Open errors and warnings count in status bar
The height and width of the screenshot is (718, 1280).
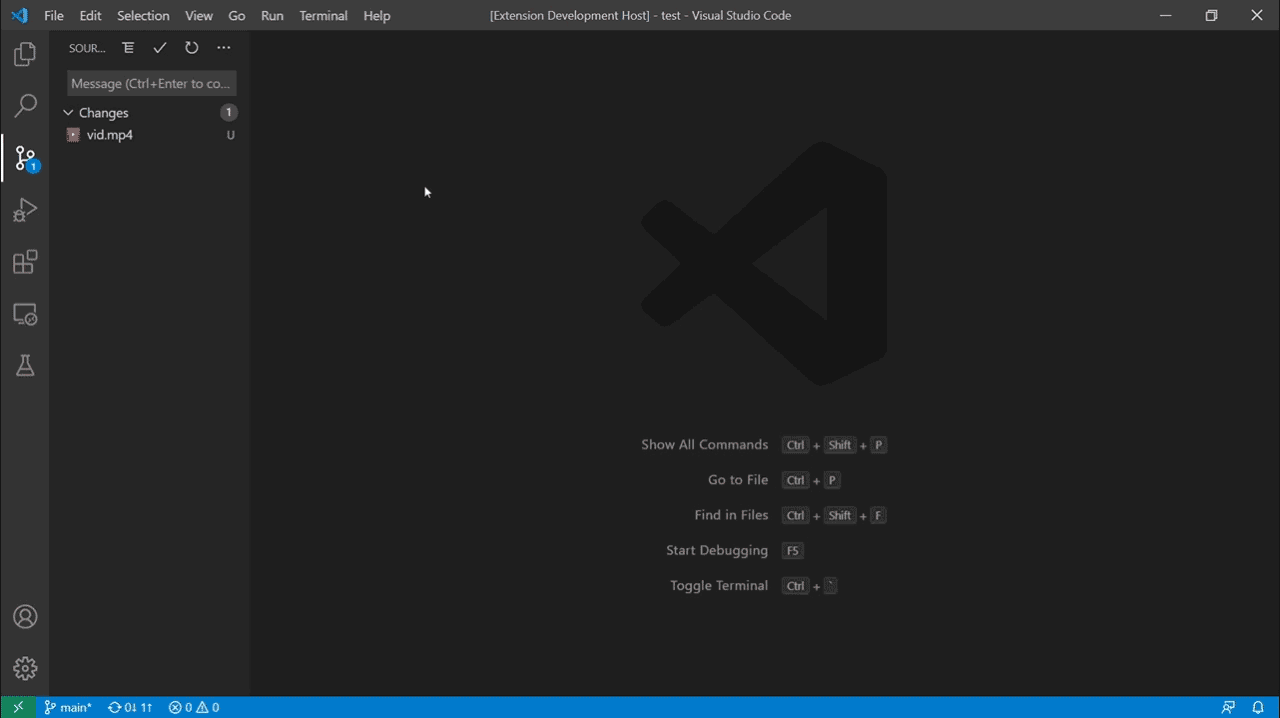pyautogui.click(x=194, y=707)
